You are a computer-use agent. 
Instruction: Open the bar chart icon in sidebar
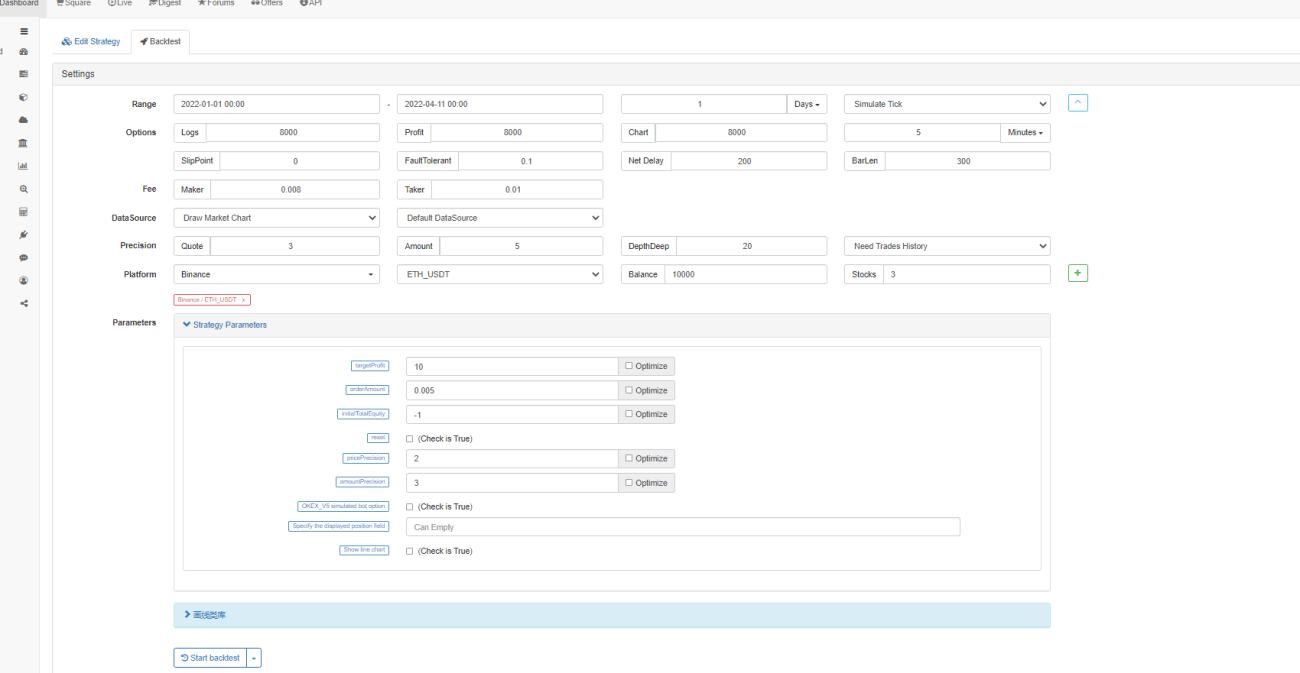point(24,166)
